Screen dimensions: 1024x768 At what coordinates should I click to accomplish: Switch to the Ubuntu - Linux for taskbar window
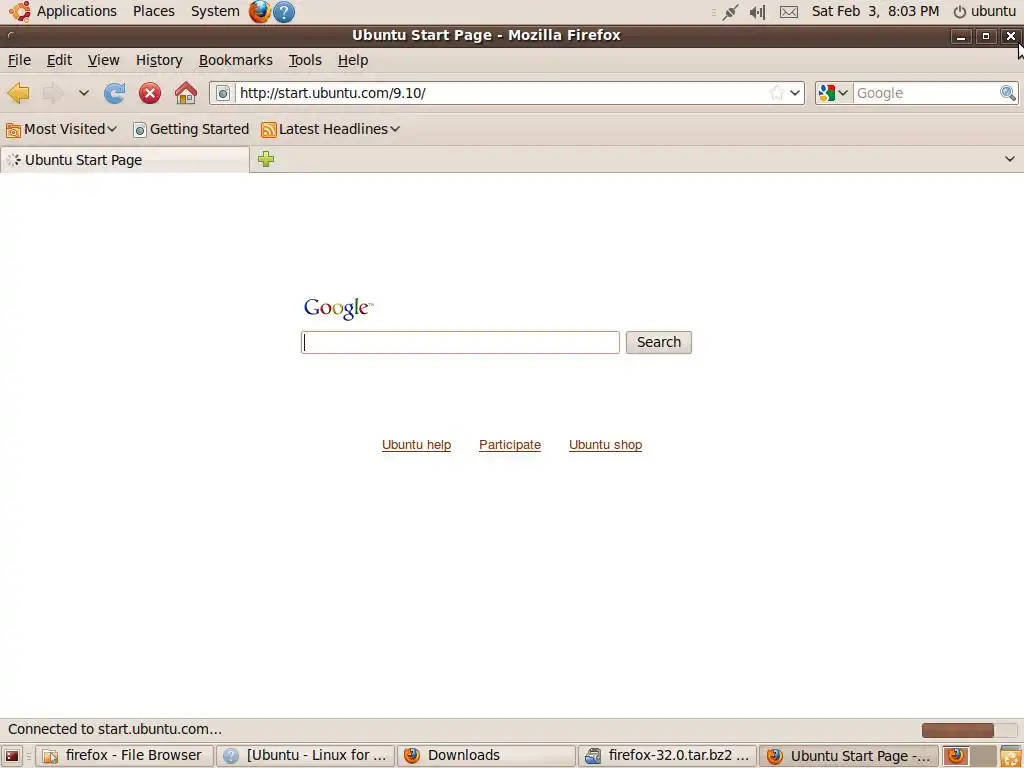tap(306, 756)
